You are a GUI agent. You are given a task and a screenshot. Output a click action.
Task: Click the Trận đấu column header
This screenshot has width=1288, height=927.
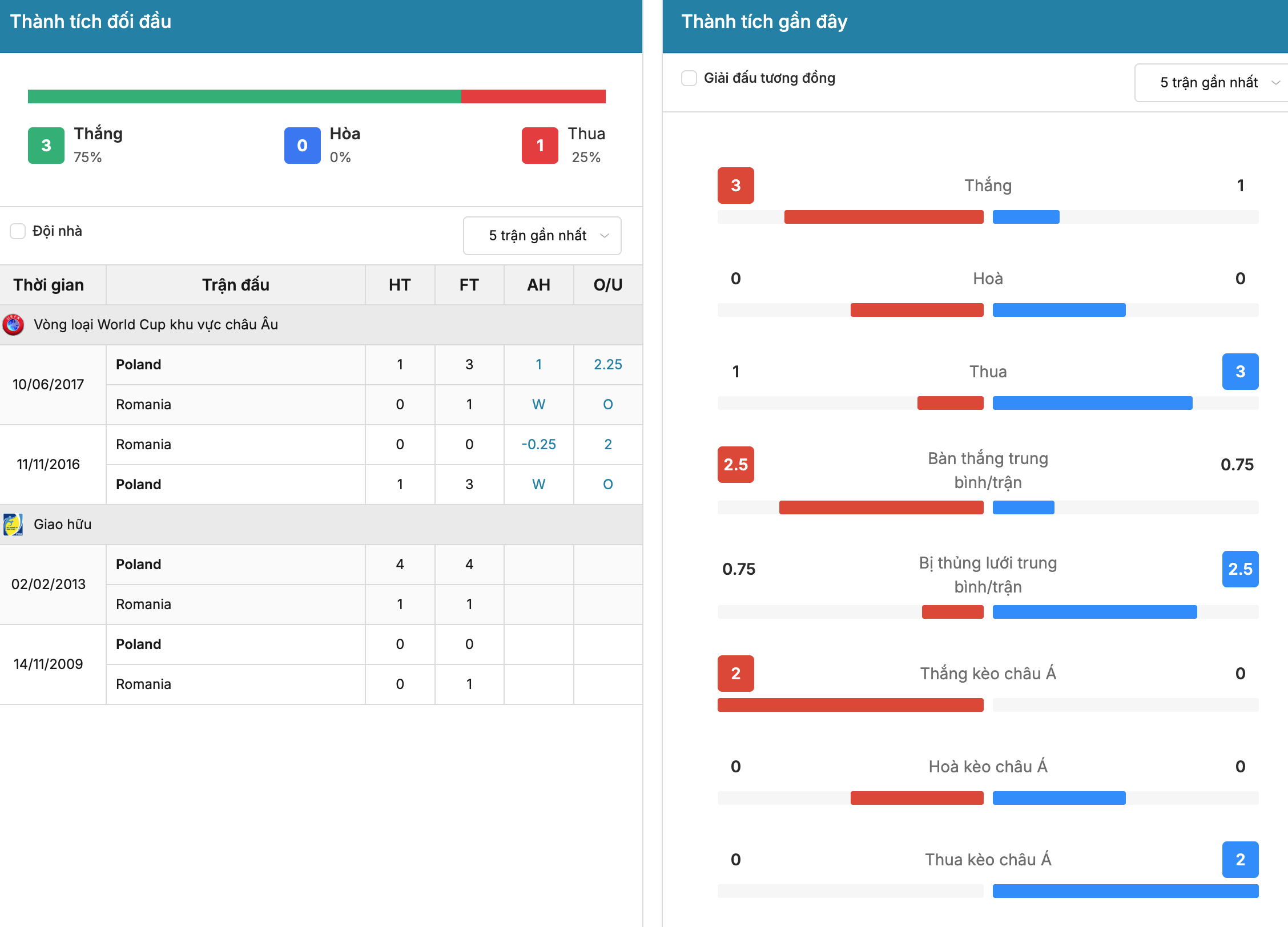coord(236,284)
